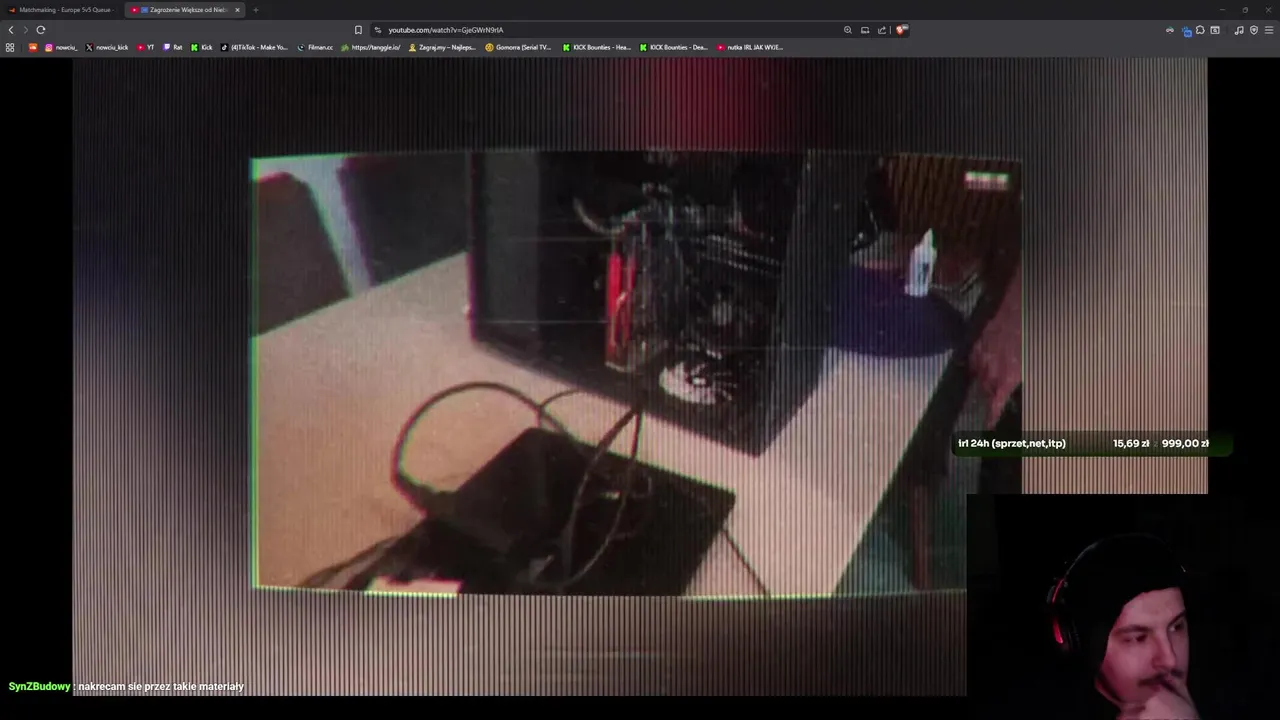Open Brave Shields lion icon
Screen dimensions: 1280x720
pos(901,30)
